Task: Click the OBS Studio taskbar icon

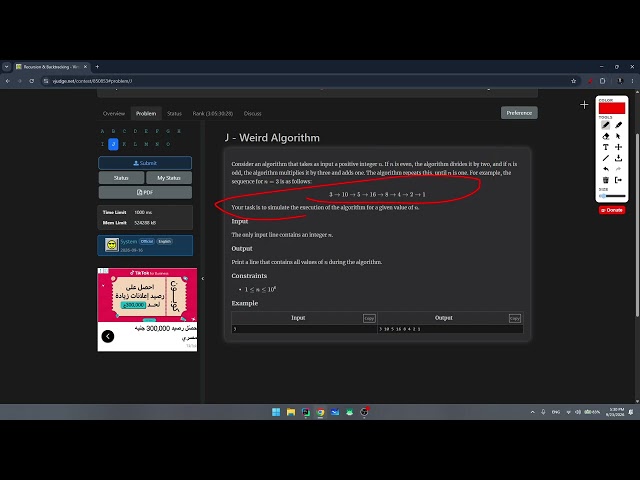Action: coord(364,412)
